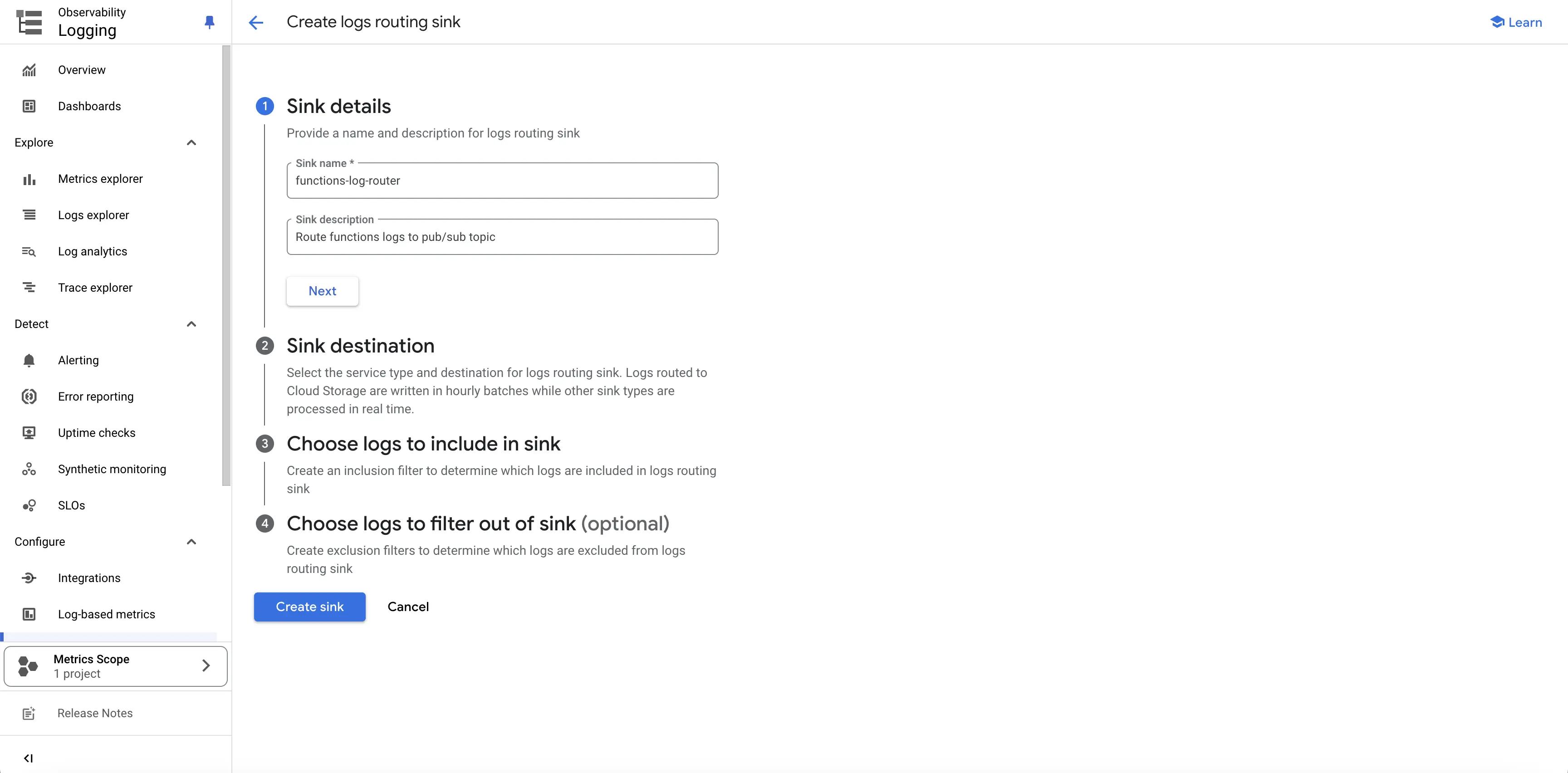Collapse the Detect section chevron
1568x773 pixels.
coord(191,324)
